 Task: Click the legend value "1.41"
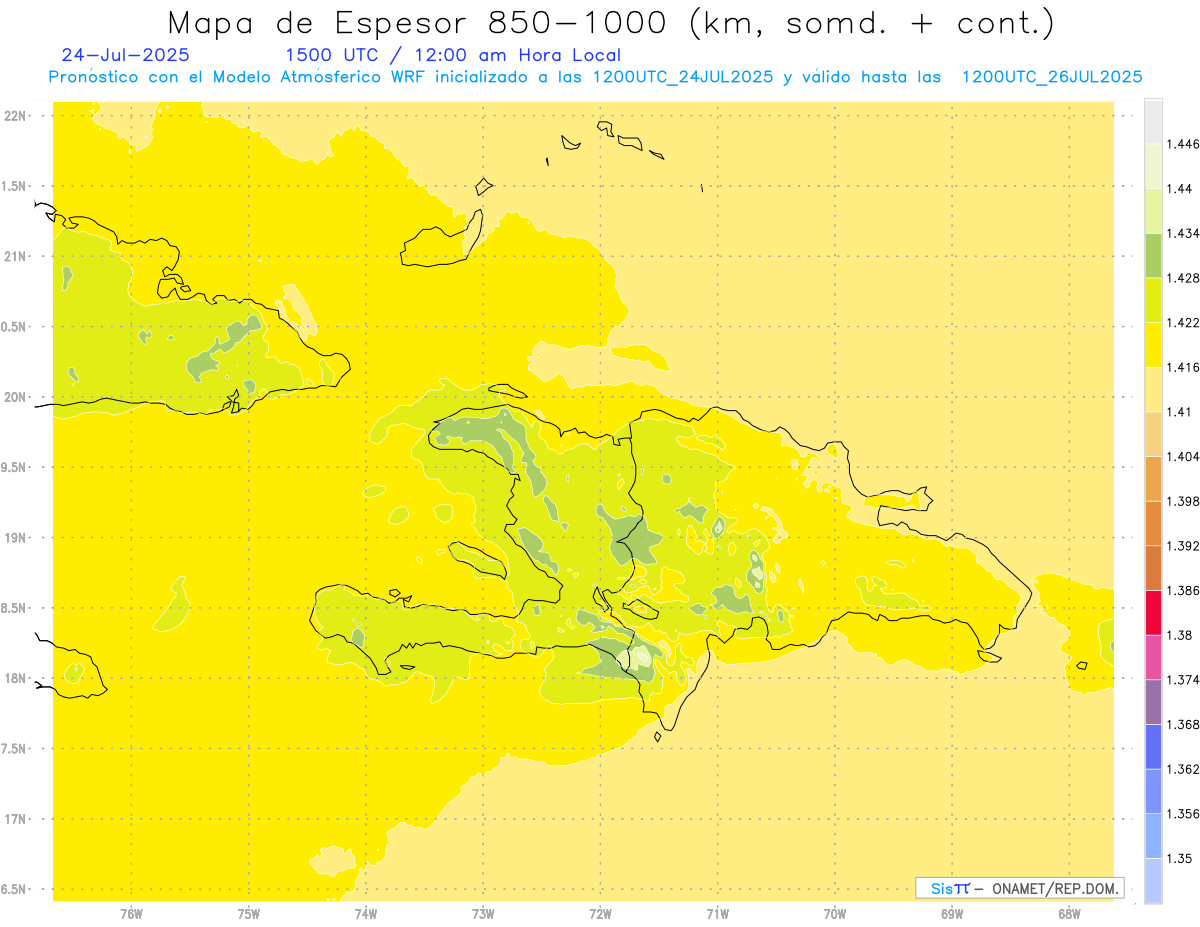pyautogui.click(x=1177, y=412)
